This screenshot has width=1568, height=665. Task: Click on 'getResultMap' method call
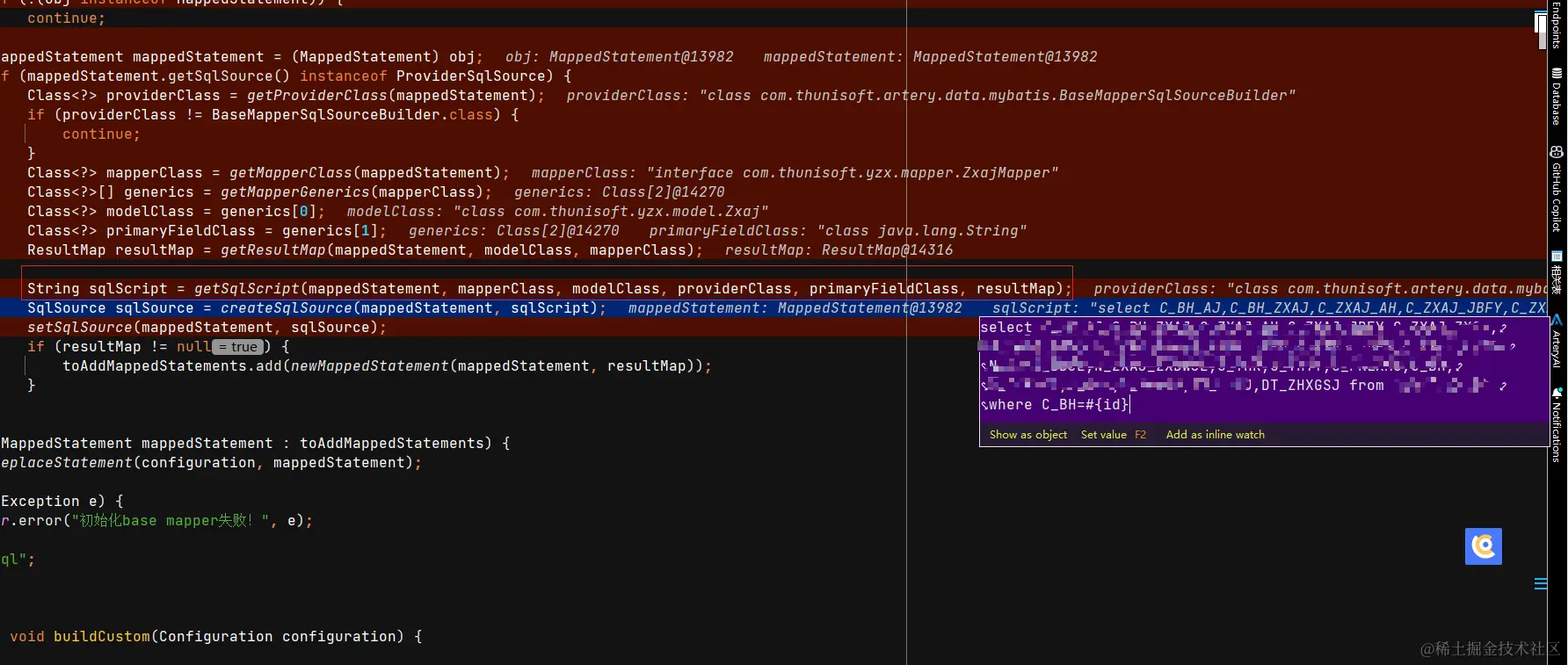click(273, 250)
